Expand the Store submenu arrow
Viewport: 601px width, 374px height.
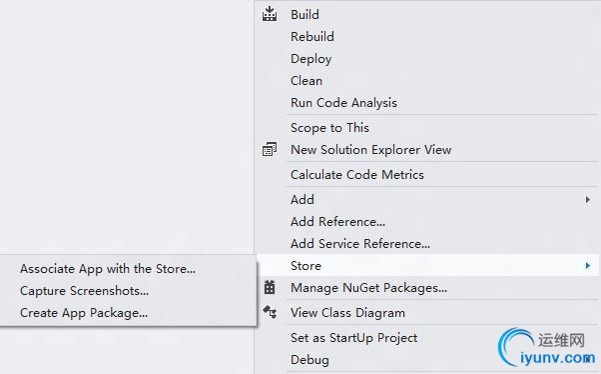click(588, 266)
